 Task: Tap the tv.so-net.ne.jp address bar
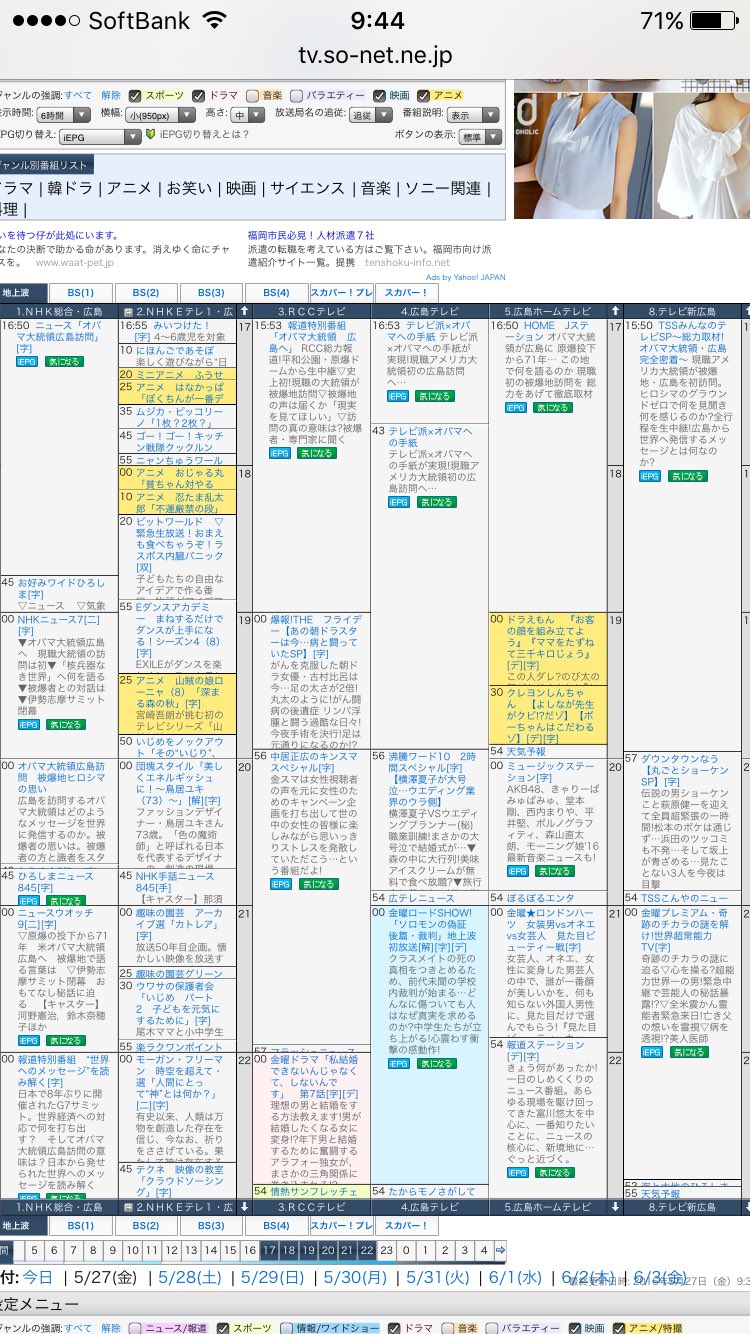point(375,58)
